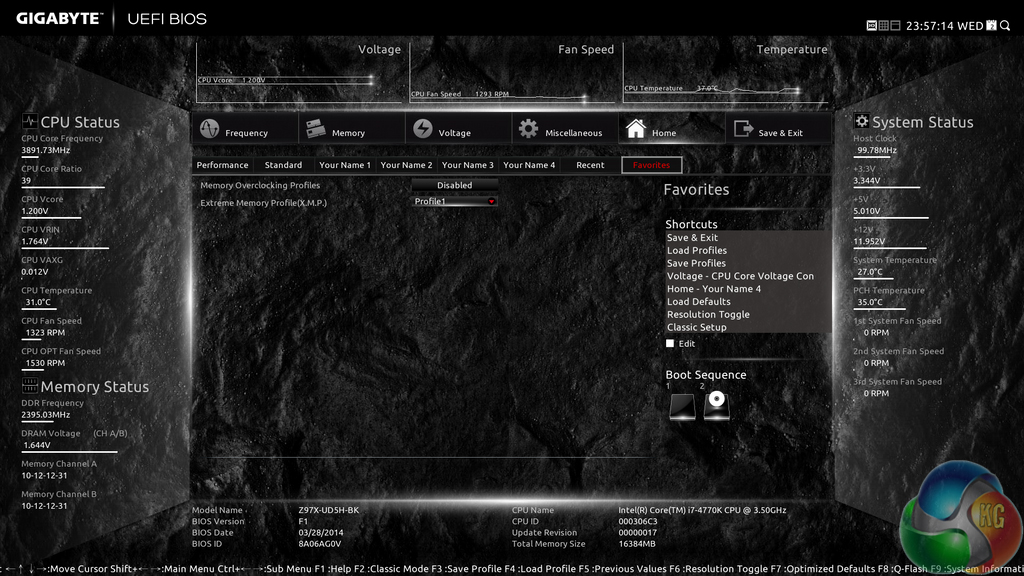Open Voltage - CPU Core Voltage Con shortcut
Viewport: 1024px width, 576px height.
[740, 276]
